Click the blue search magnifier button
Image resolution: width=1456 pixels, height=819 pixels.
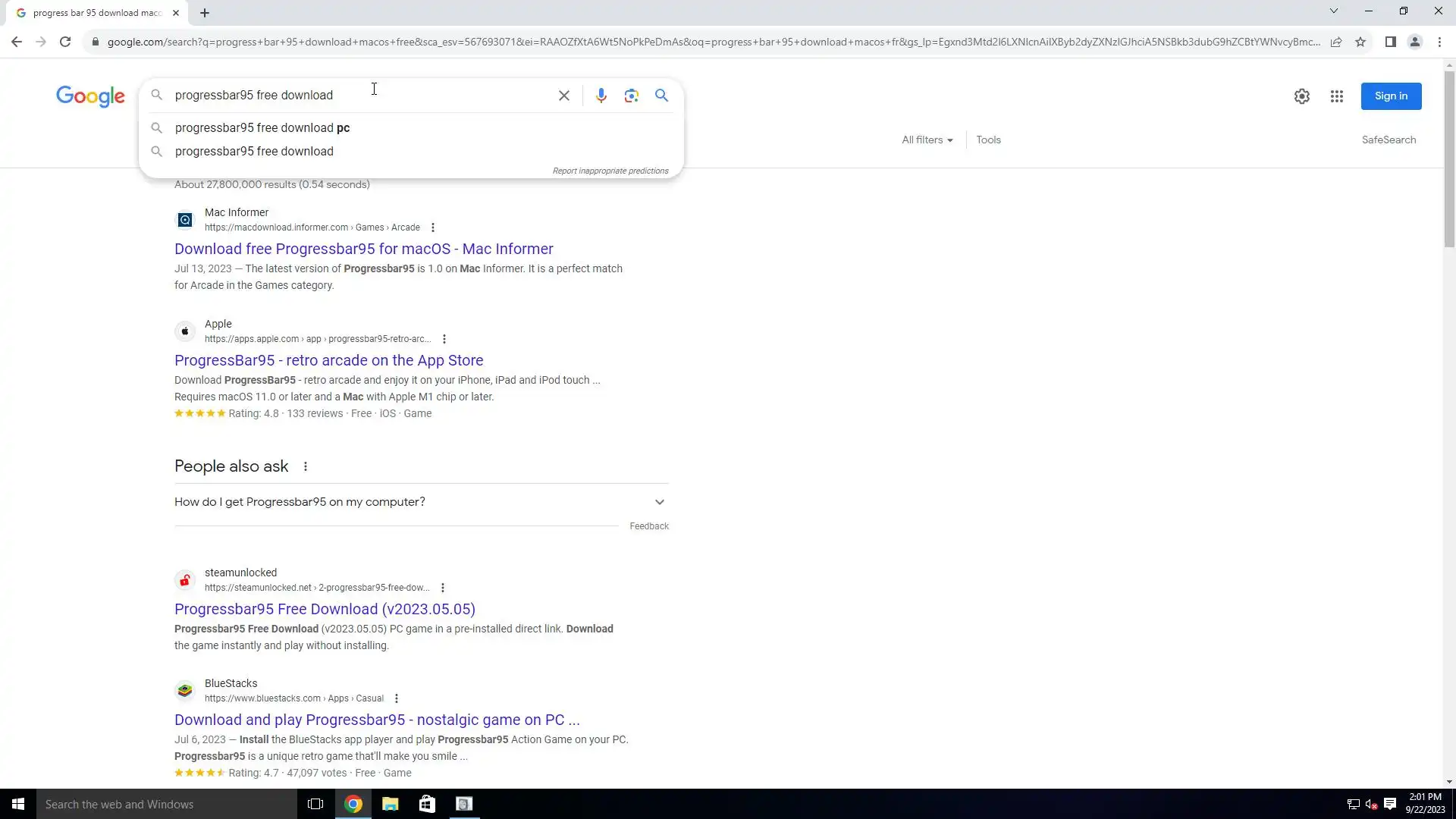(661, 96)
